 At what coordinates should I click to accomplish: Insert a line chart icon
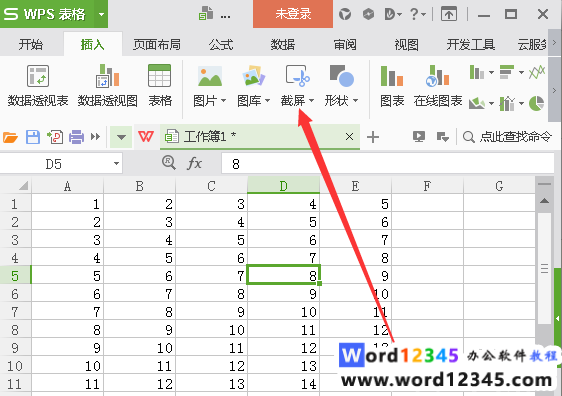pos(537,72)
